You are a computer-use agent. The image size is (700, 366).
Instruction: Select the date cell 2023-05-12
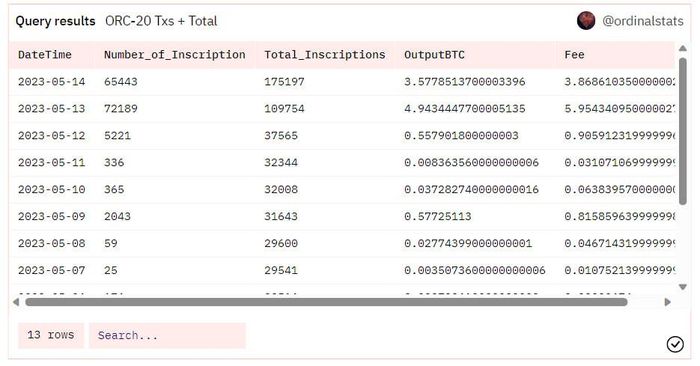tap(51, 136)
